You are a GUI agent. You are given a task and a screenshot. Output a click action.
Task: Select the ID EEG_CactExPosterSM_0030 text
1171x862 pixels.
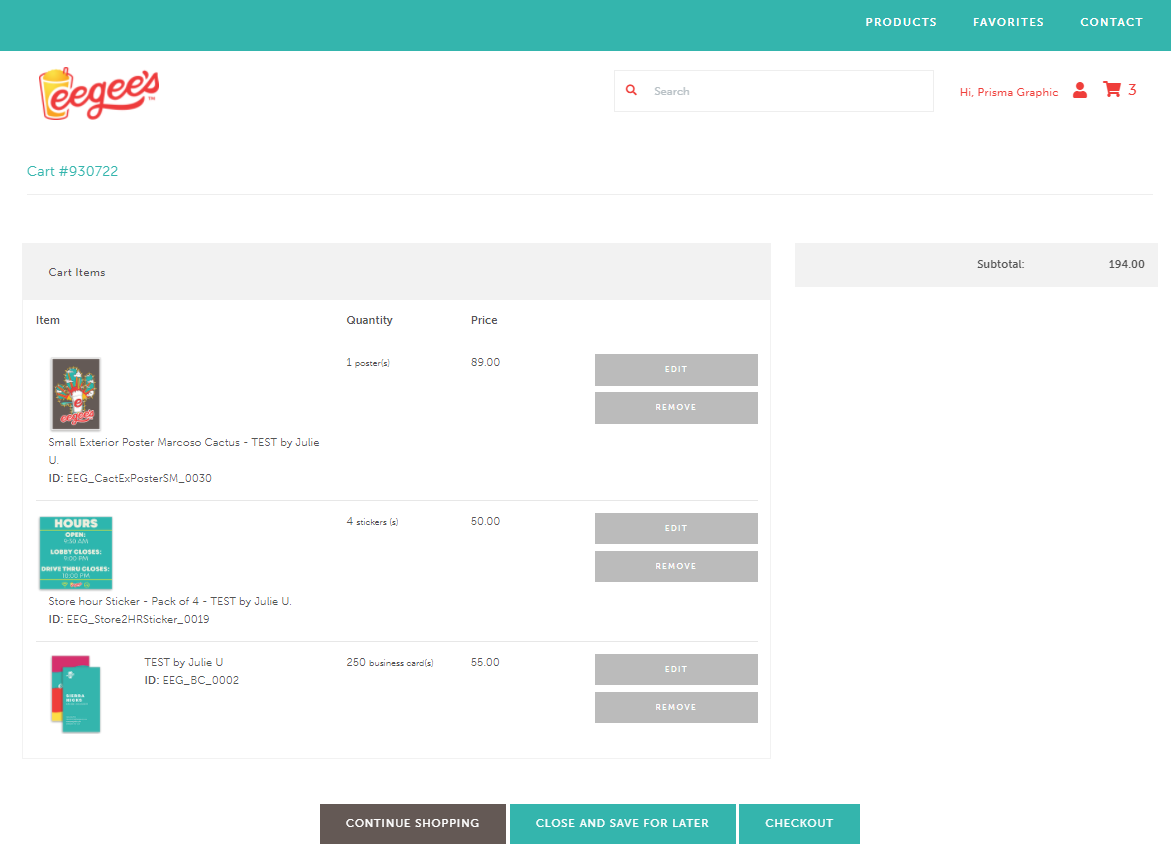click(130, 478)
